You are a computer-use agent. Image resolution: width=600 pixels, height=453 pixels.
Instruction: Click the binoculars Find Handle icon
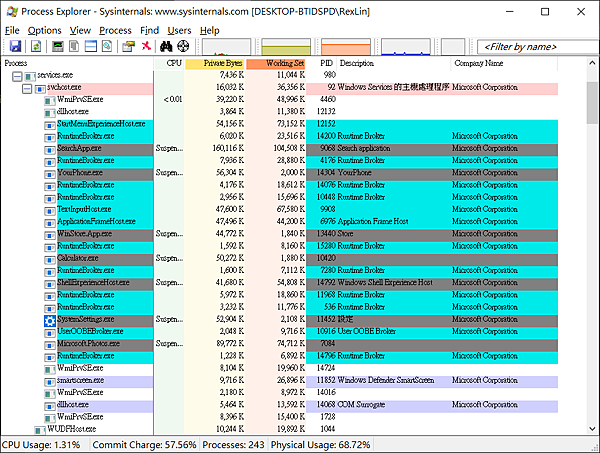coord(166,46)
